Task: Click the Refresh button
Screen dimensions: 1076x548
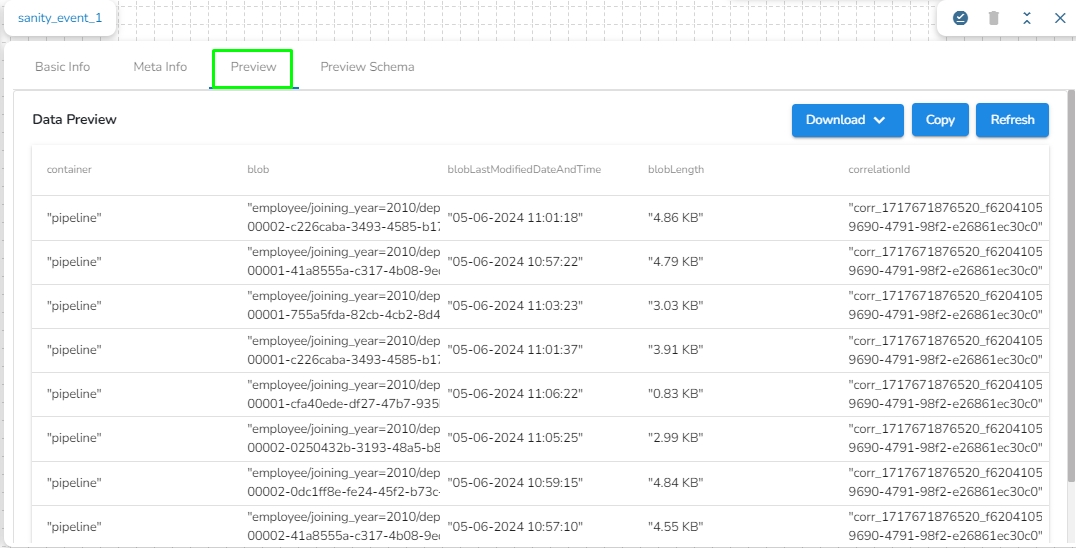Action: 1012,120
